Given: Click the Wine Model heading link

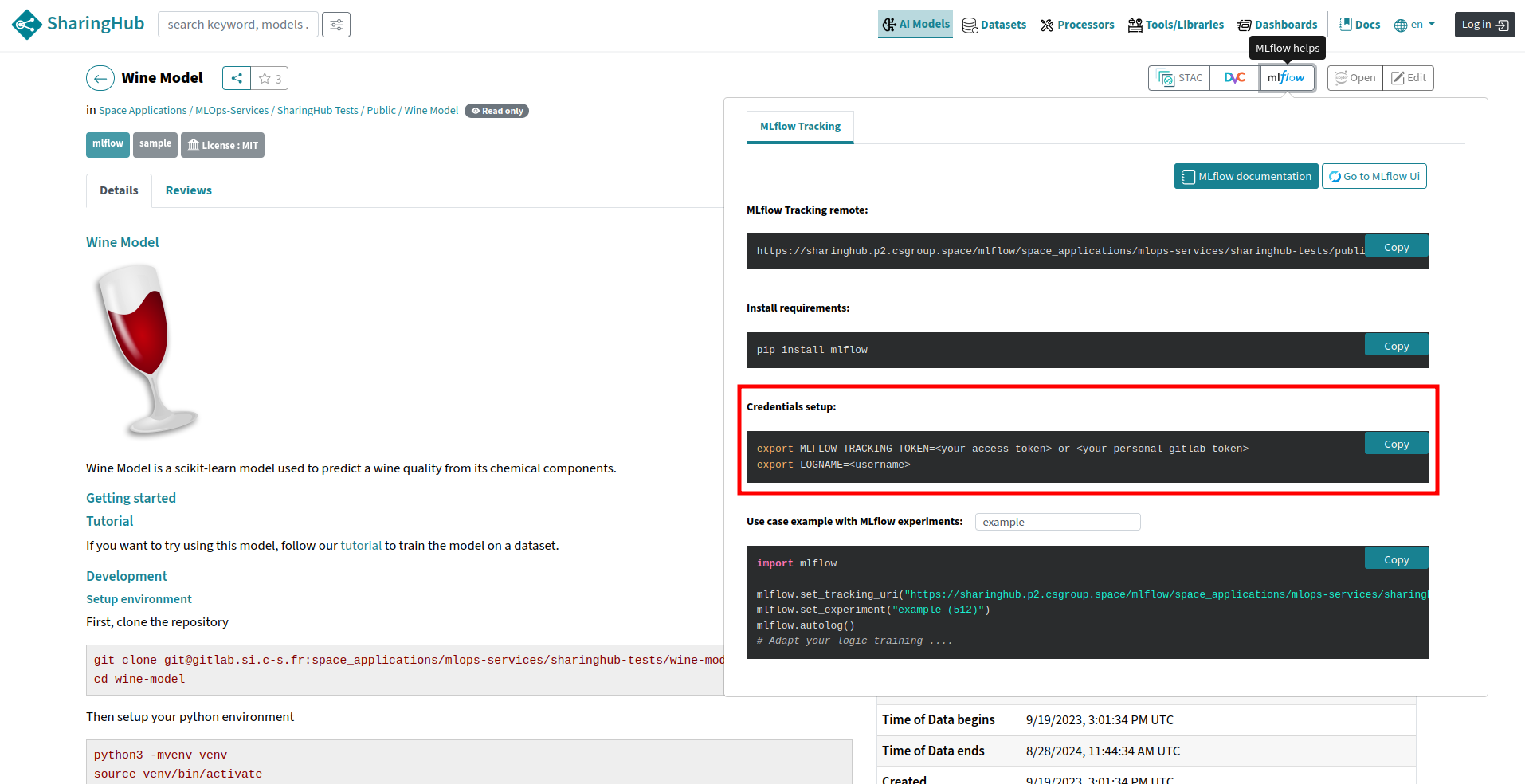Looking at the screenshot, I should click(123, 242).
